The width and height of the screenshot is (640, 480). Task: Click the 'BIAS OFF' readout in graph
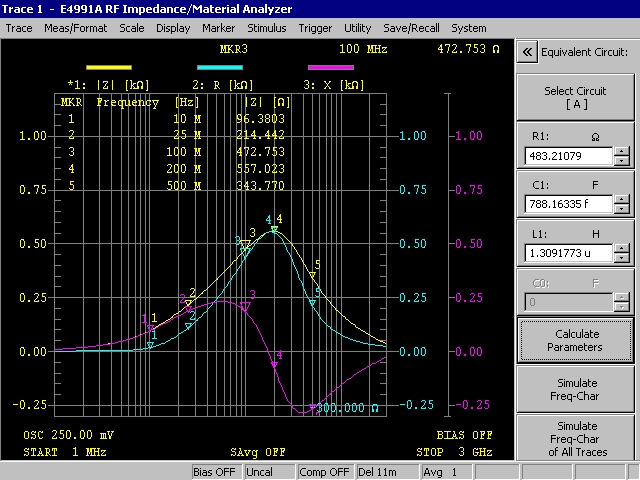pyautogui.click(x=464, y=435)
